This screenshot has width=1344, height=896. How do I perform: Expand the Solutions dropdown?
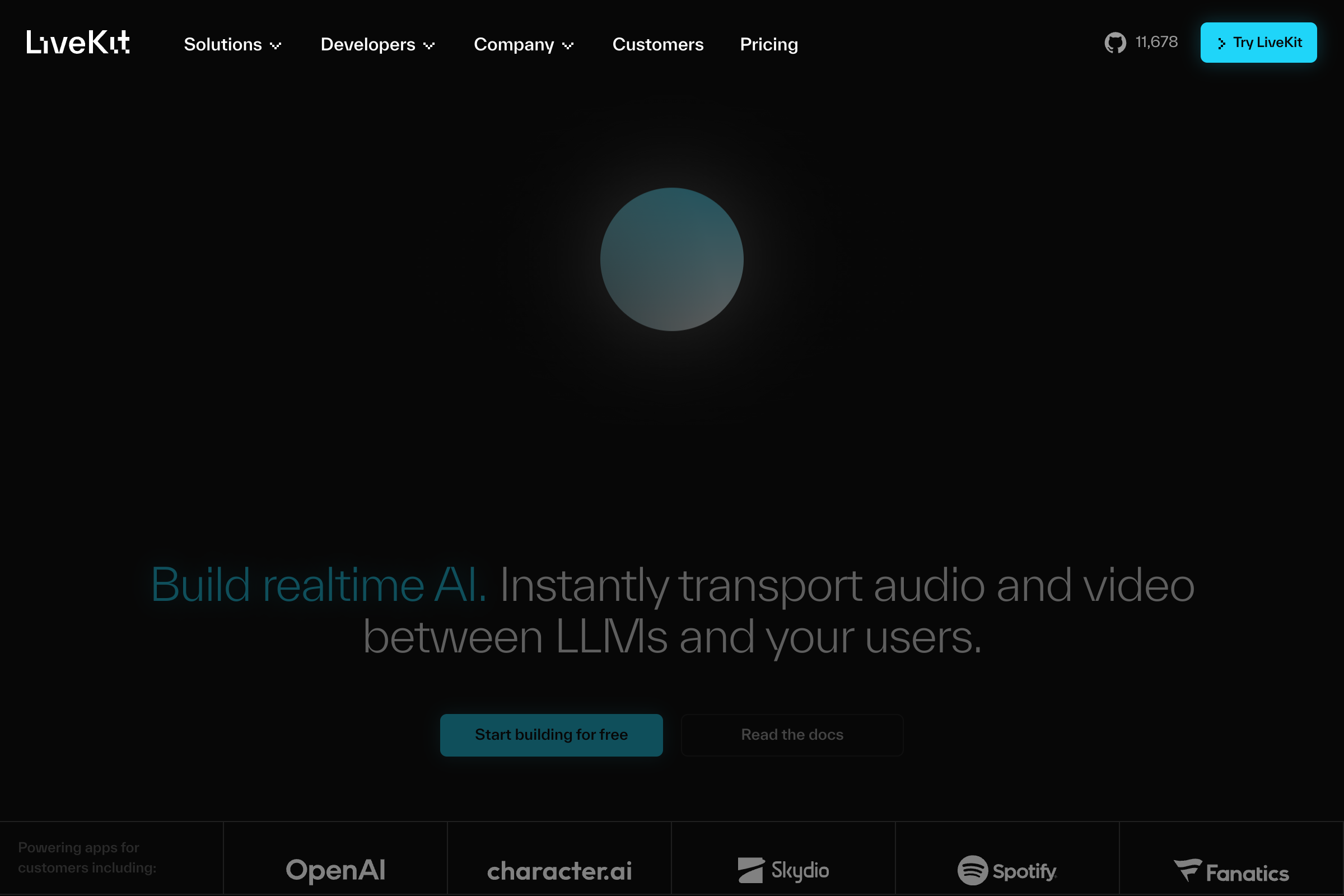coord(223,45)
